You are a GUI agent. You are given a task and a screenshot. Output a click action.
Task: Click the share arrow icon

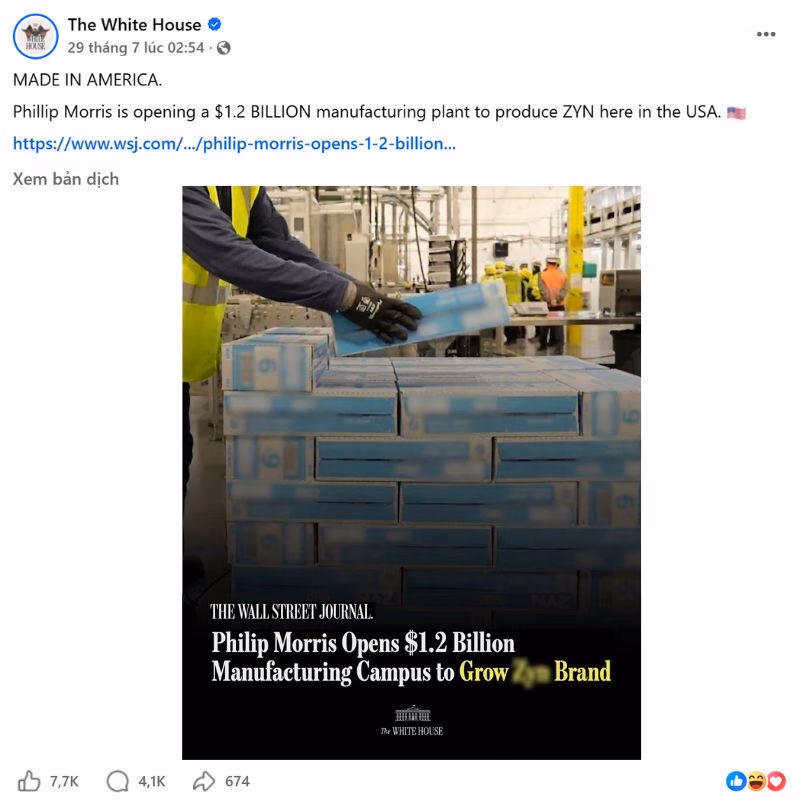coord(204,781)
